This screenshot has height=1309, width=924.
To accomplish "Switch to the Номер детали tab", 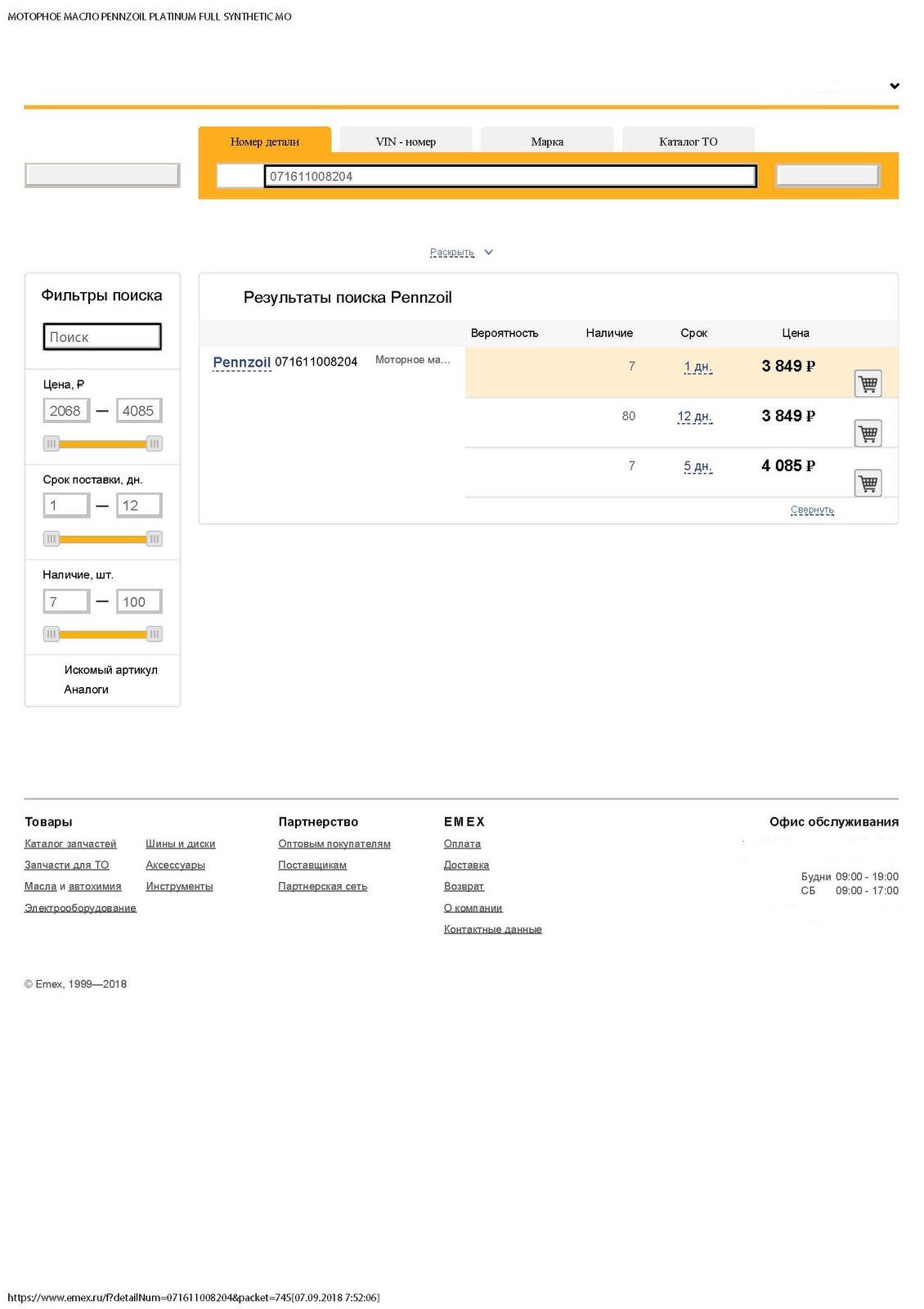I will coord(265,141).
